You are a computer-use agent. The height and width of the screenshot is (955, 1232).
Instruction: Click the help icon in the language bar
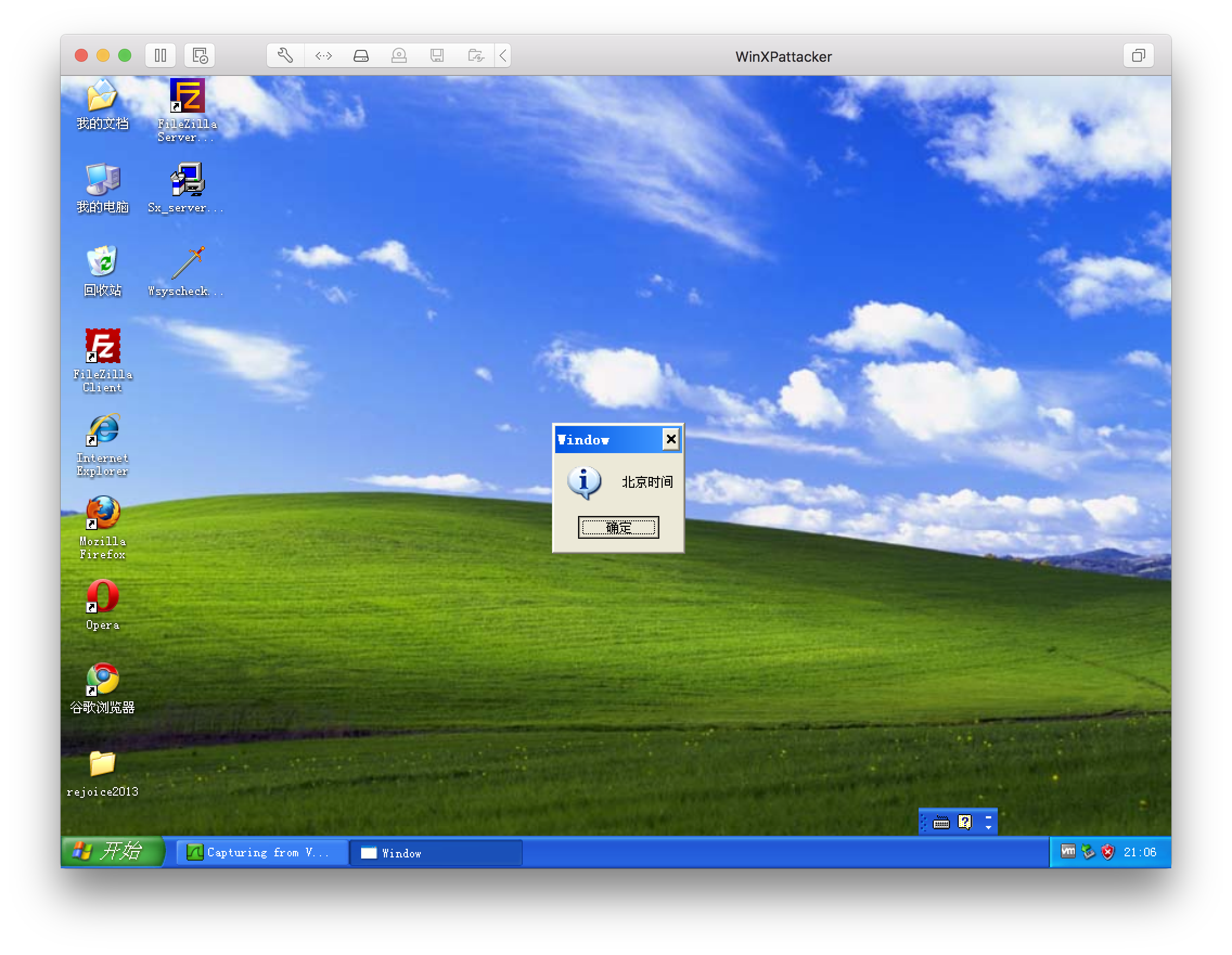[965, 823]
